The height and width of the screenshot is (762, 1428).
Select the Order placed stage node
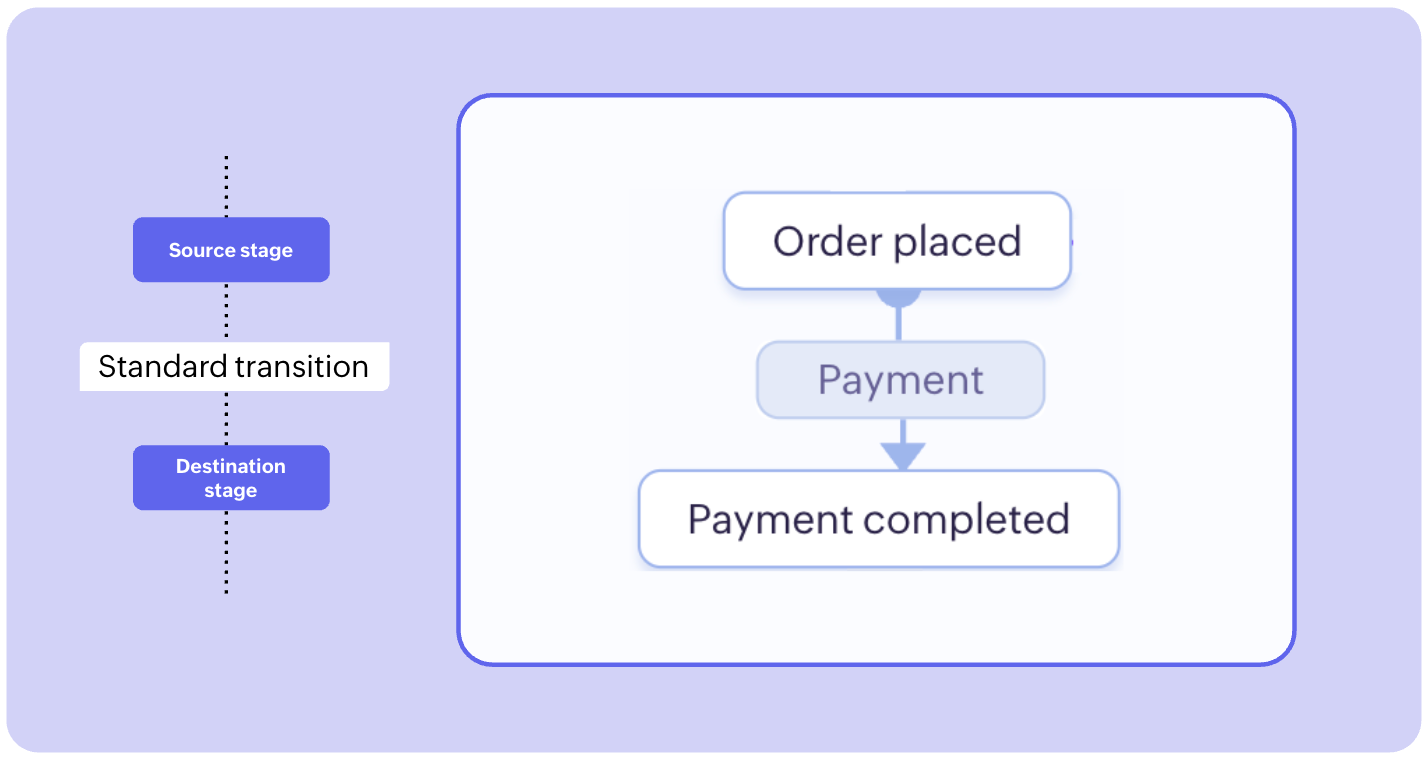pos(897,241)
